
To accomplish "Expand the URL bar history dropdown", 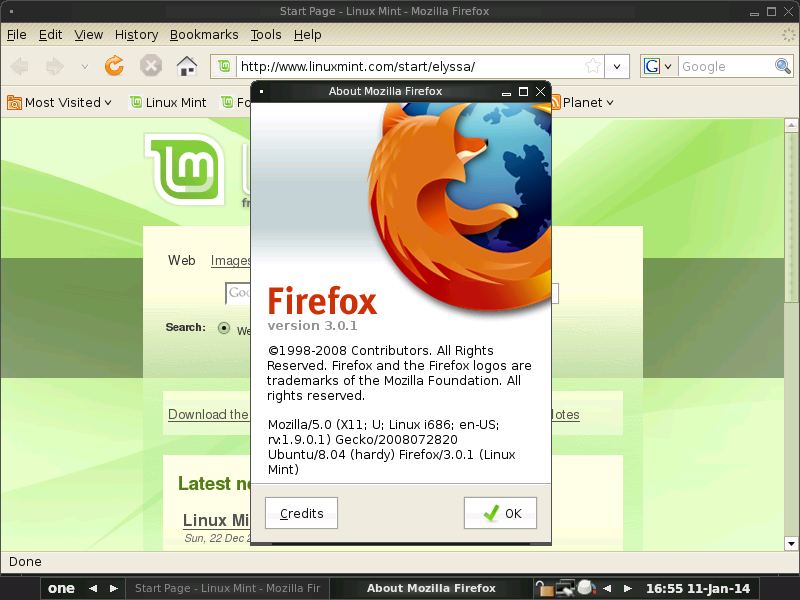I will click(x=617, y=66).
